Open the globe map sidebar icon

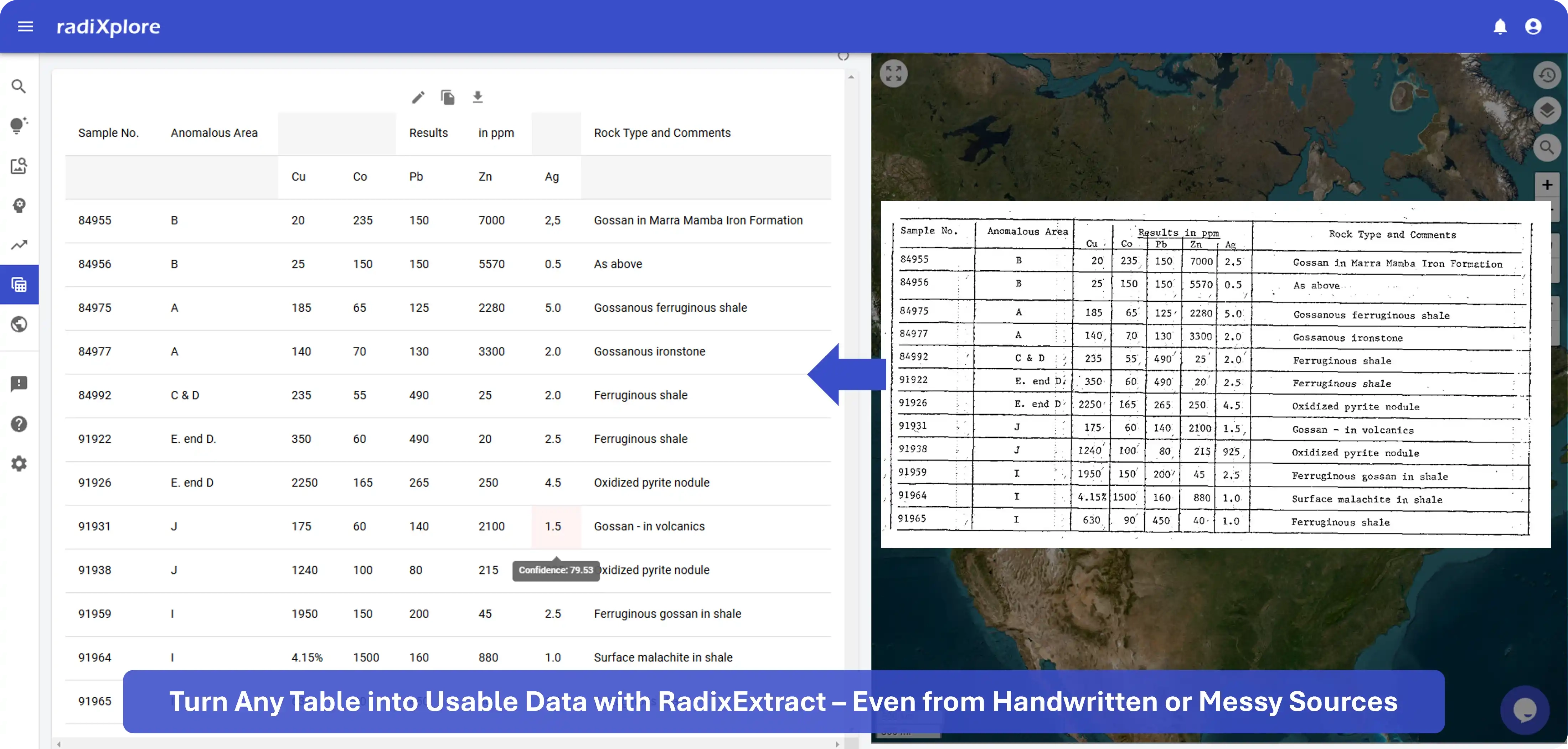tap(19, 324)
